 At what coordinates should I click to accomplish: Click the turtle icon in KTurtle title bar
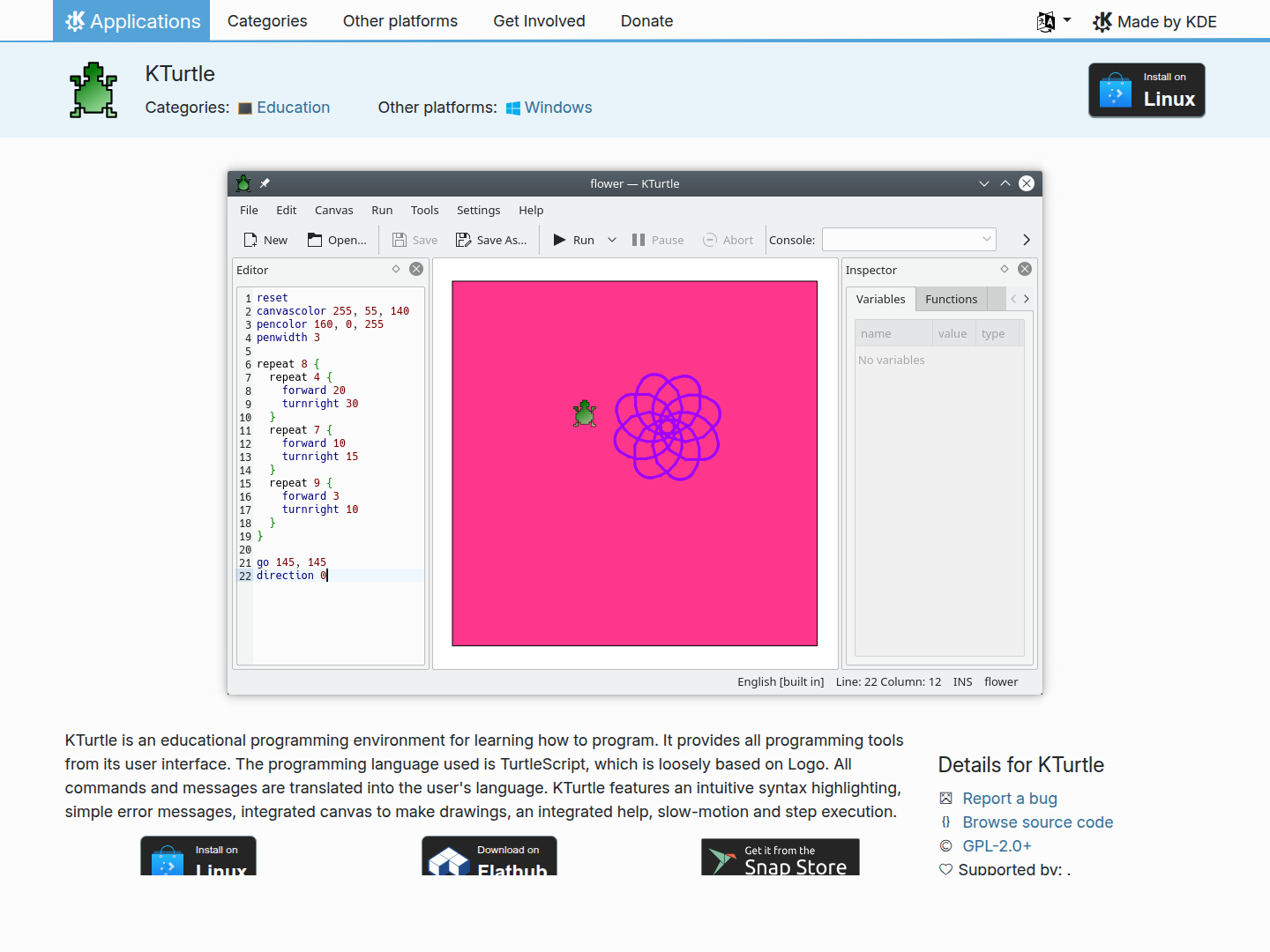click(x=243, y=183)
